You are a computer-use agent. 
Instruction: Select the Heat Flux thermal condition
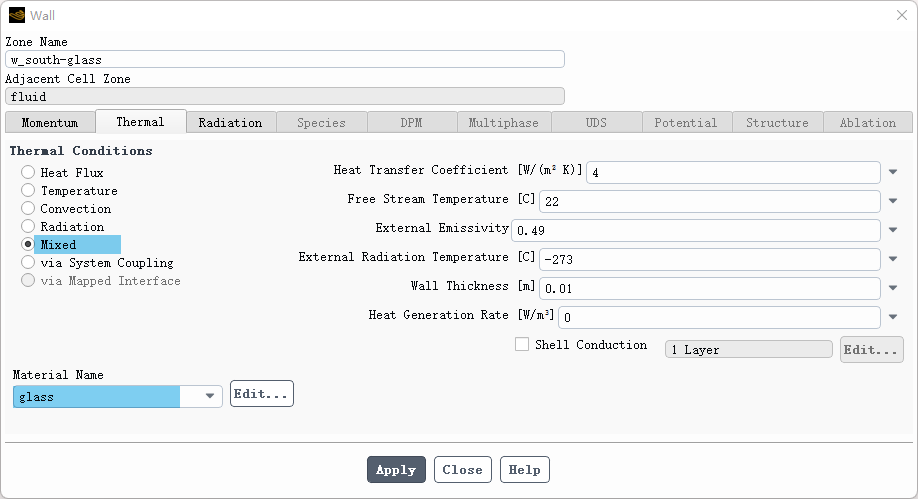coord(28,173)
